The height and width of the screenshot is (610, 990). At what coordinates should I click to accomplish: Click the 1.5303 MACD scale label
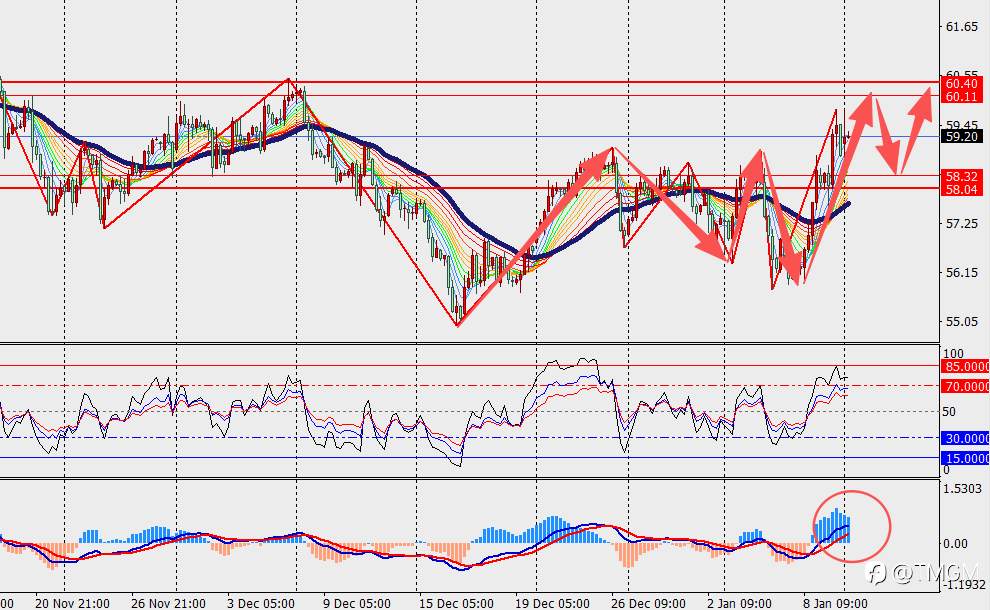[x=963, y=488]
